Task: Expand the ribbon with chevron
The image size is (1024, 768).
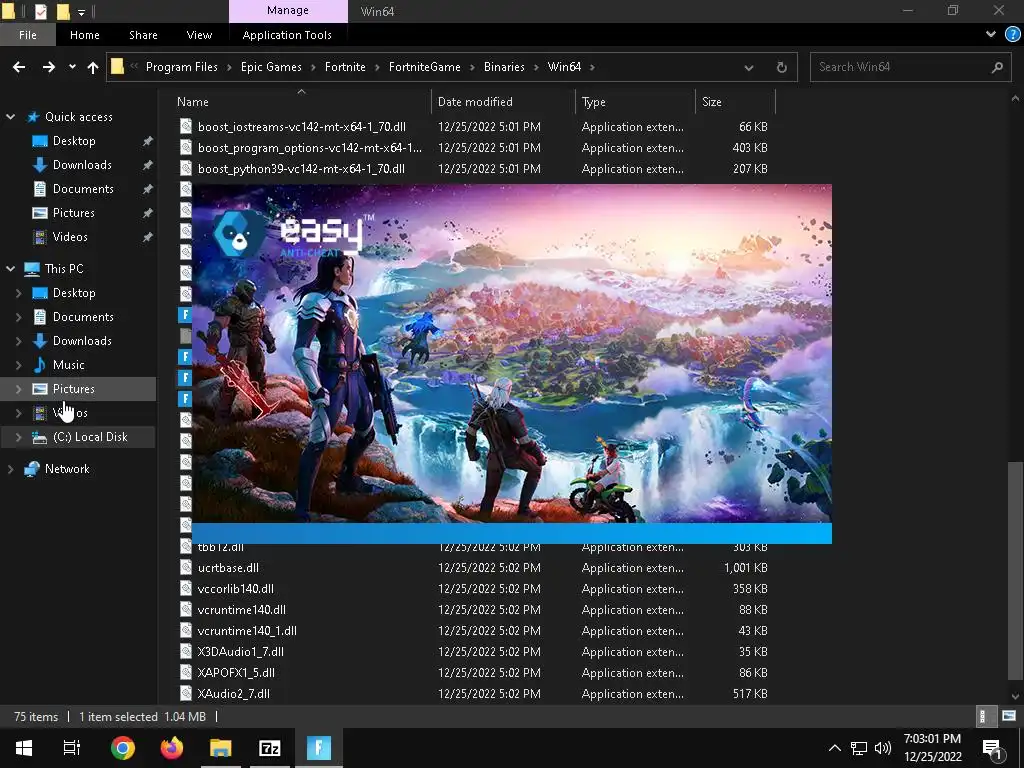Action: point(991,34)
